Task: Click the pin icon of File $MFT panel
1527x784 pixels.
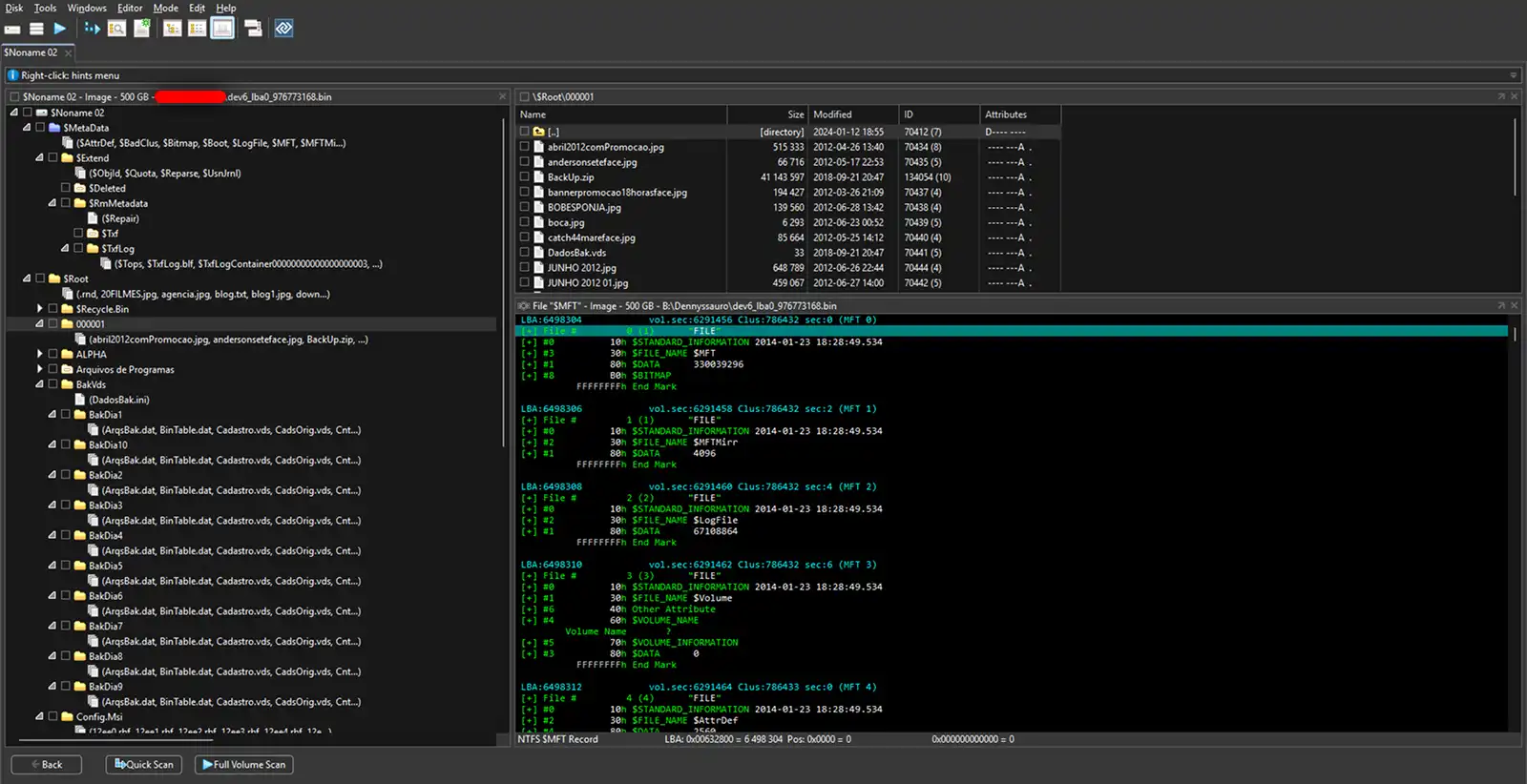Action: click(1501, 305)
